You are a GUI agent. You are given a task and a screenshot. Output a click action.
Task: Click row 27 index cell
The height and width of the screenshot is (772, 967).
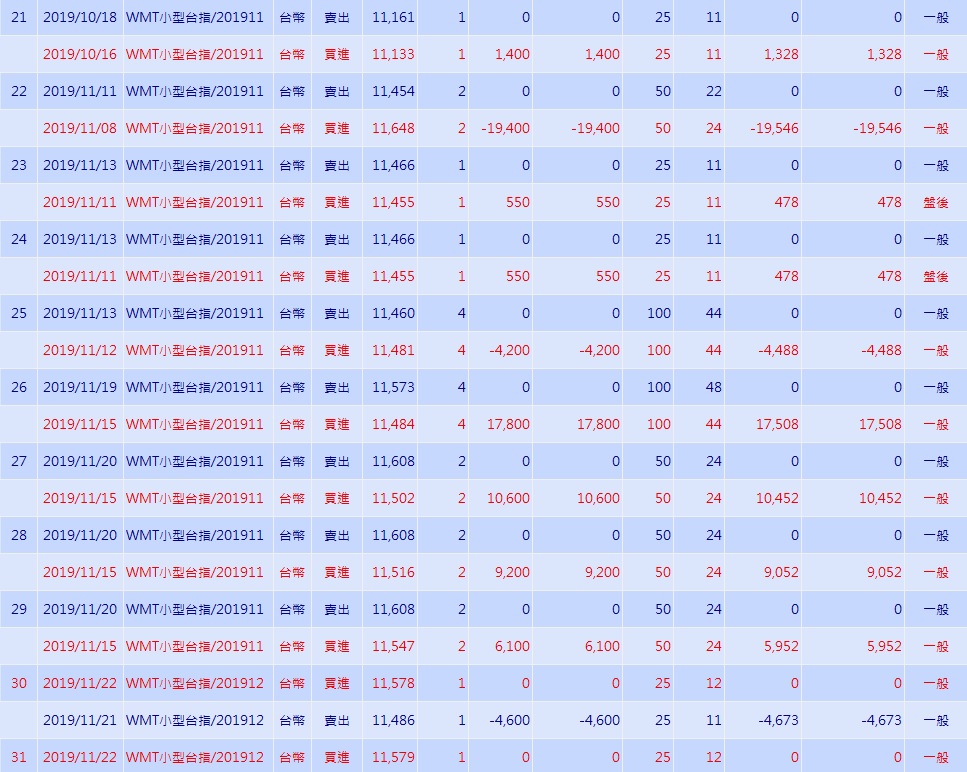coord(19,461)
